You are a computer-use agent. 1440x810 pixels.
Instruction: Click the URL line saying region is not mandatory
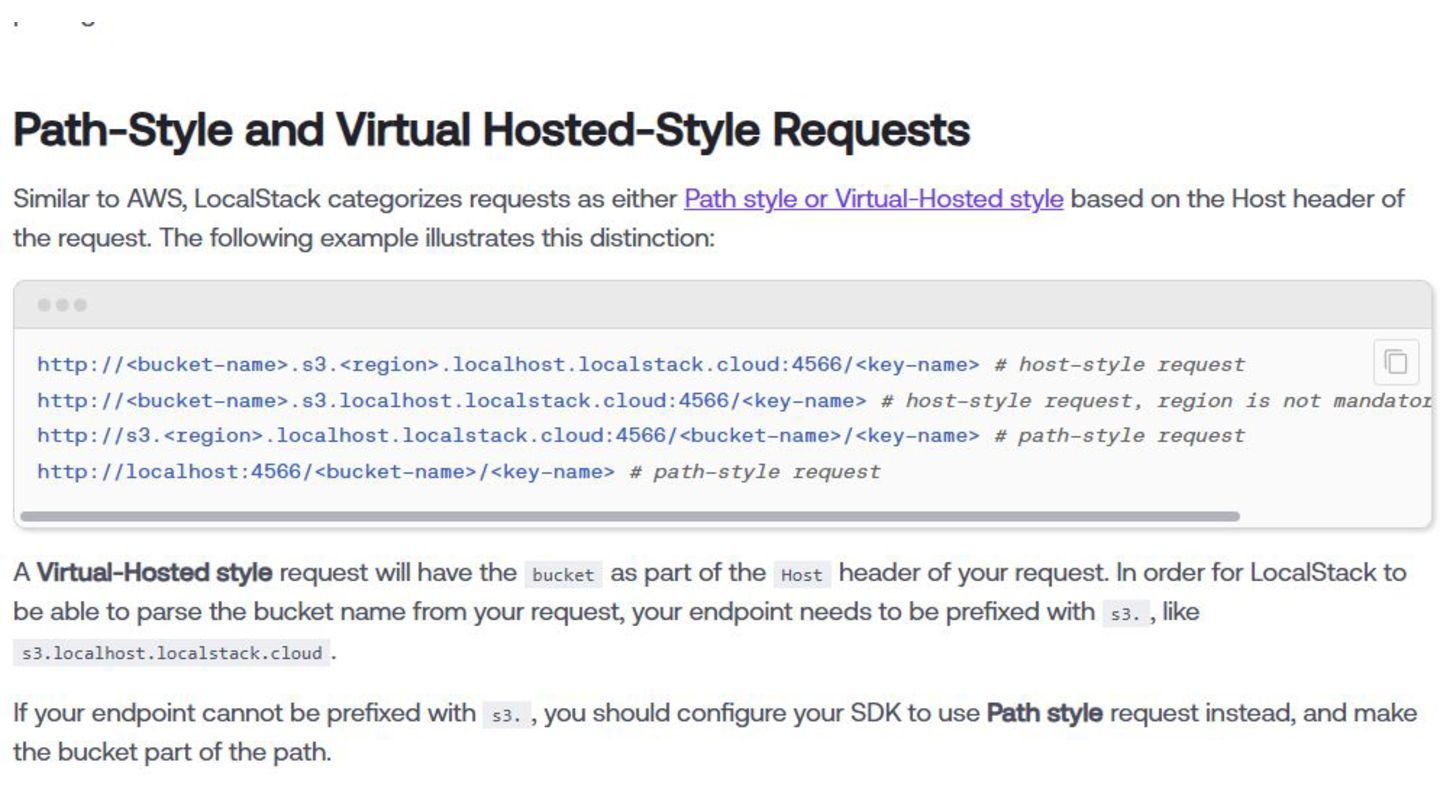(x=735, y=401)
